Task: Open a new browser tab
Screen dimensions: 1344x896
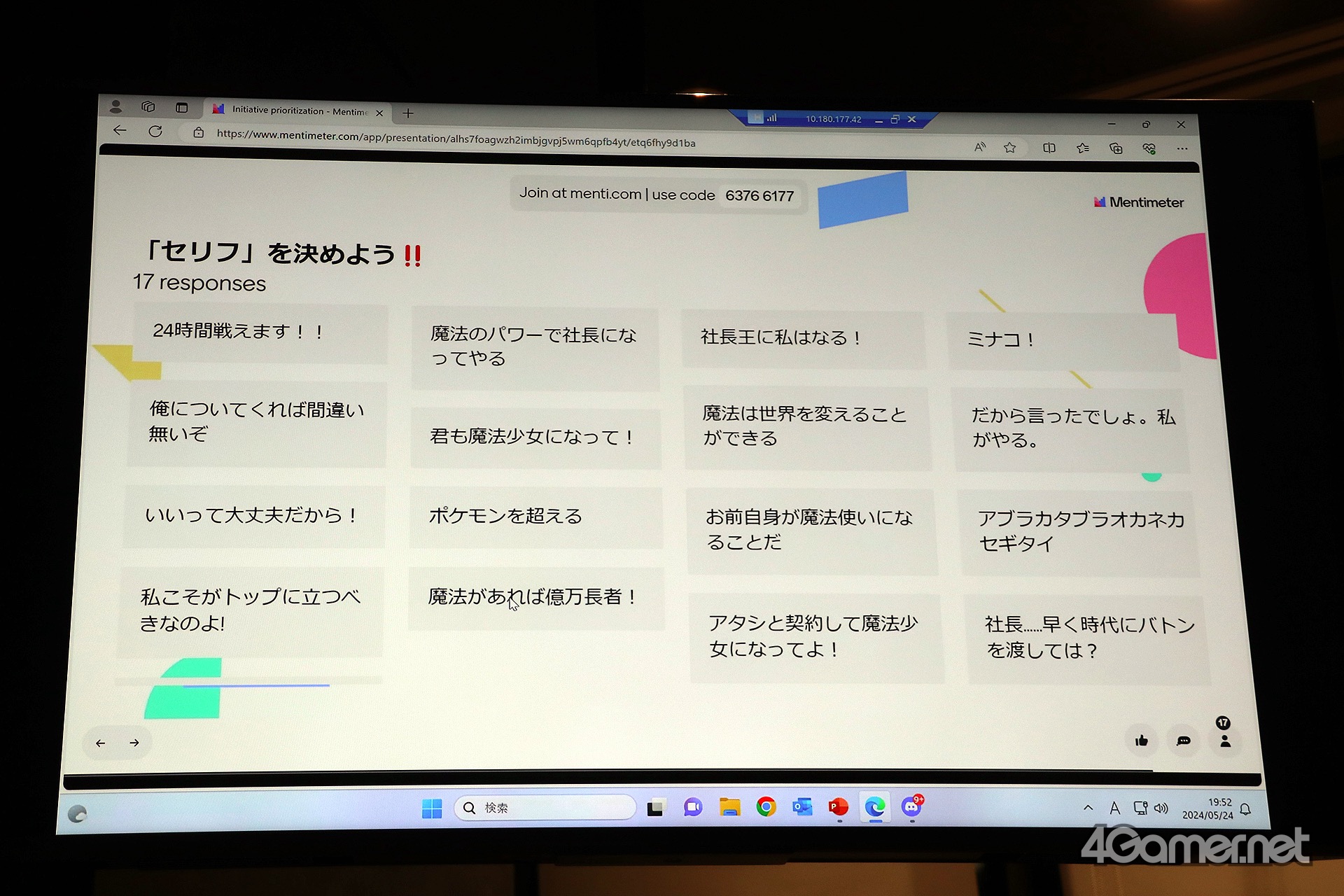Action: pos(408,113)
